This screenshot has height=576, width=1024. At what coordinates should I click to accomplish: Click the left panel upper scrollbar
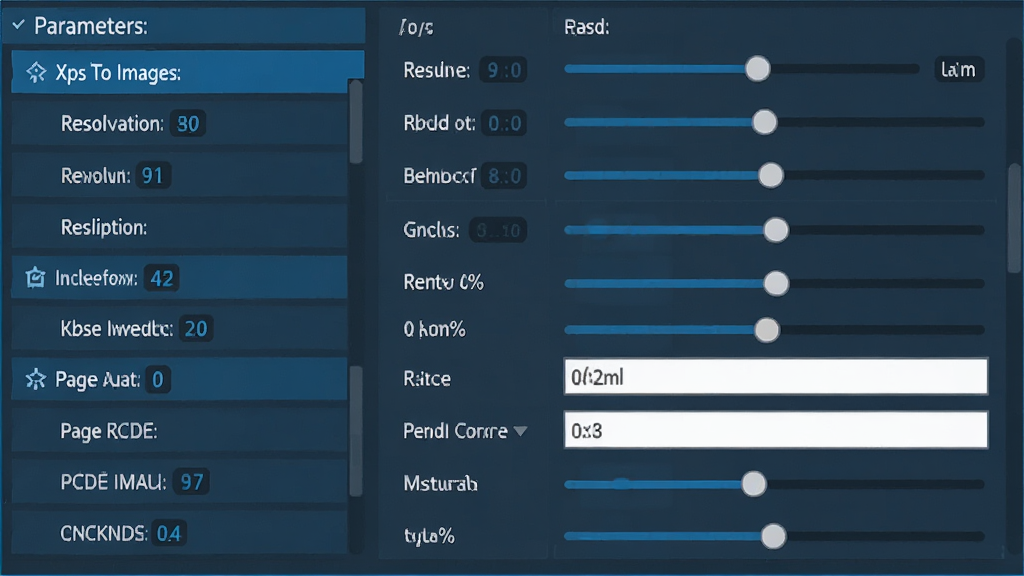(x=356, y=122)
